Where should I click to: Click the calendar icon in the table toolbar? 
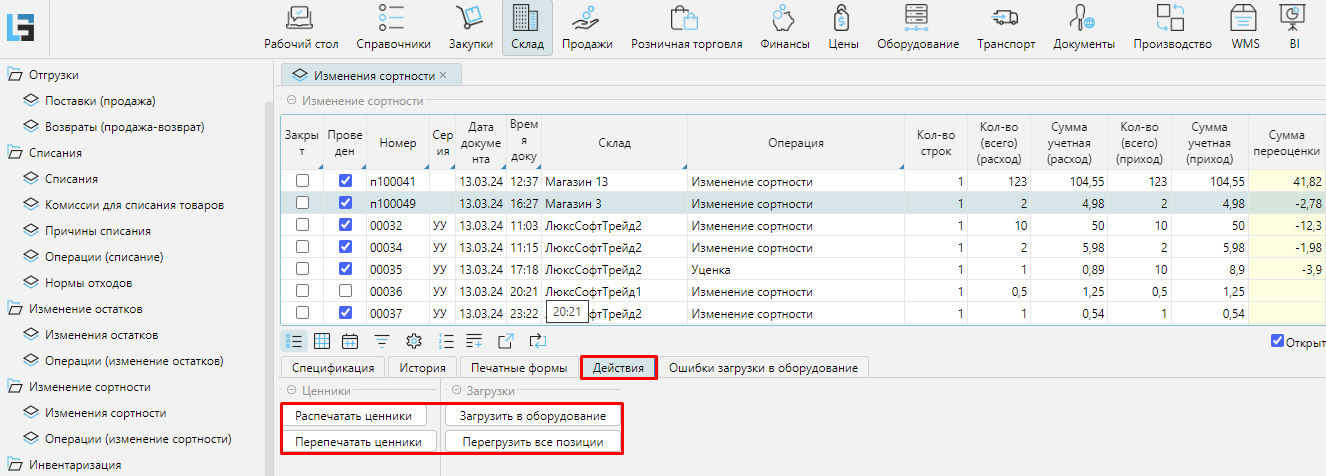(350, 341)
